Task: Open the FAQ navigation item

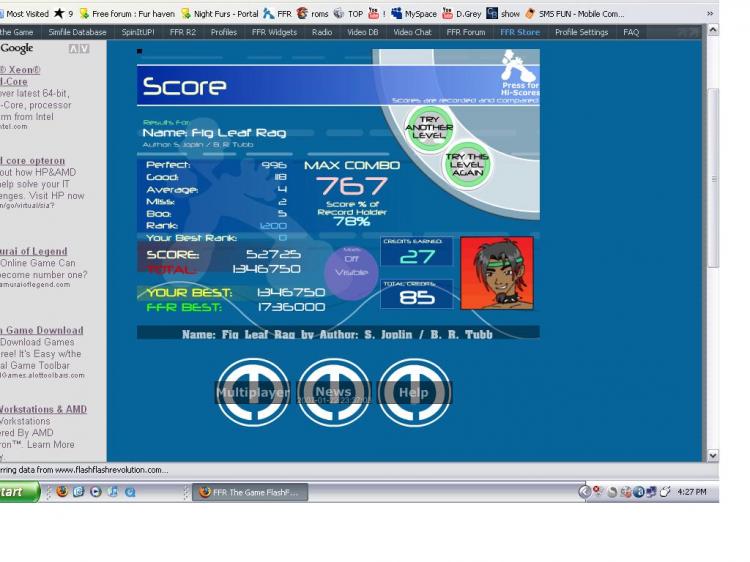Action: point(631,32)
